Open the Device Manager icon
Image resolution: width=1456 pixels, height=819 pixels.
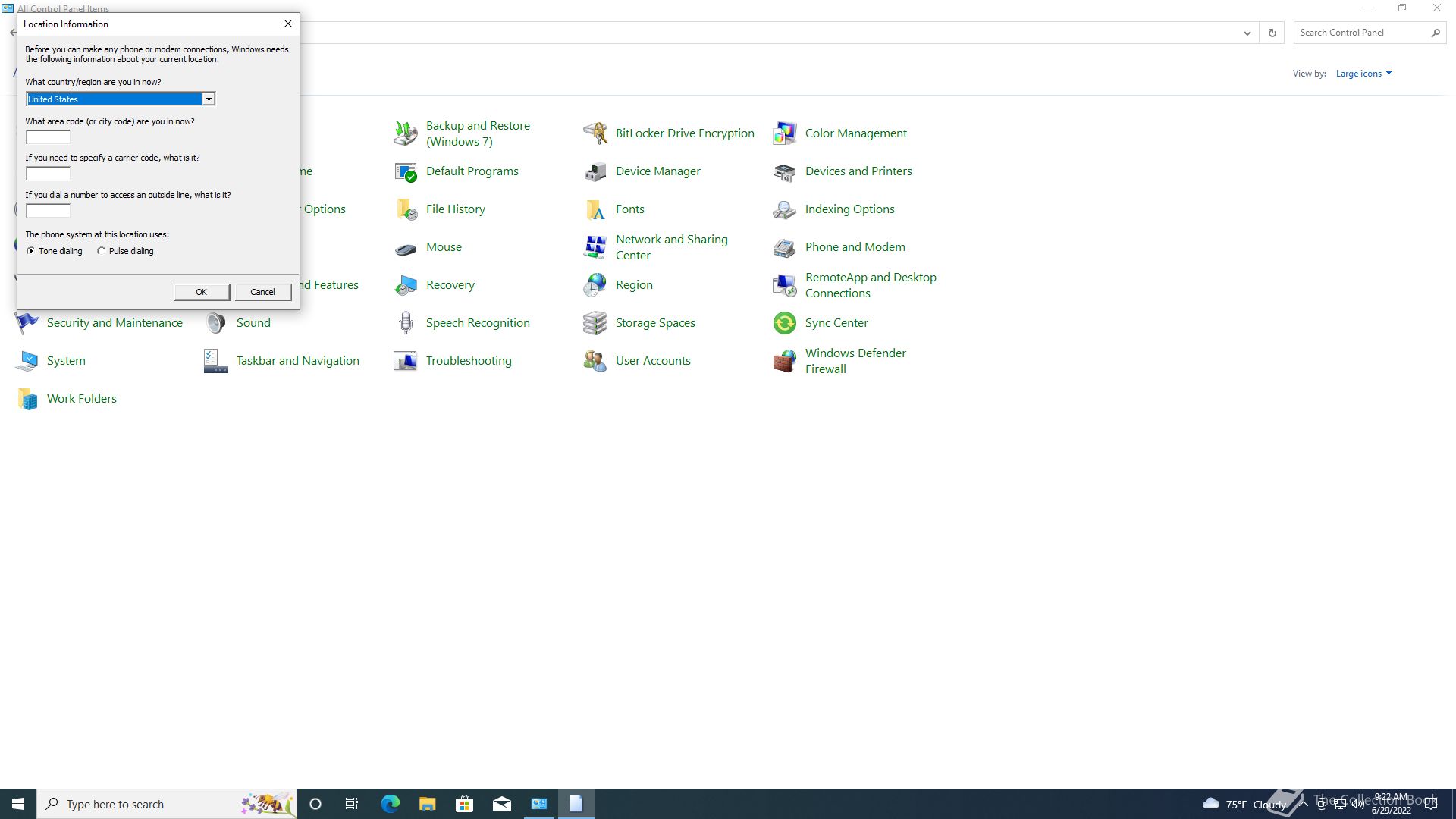595,171
